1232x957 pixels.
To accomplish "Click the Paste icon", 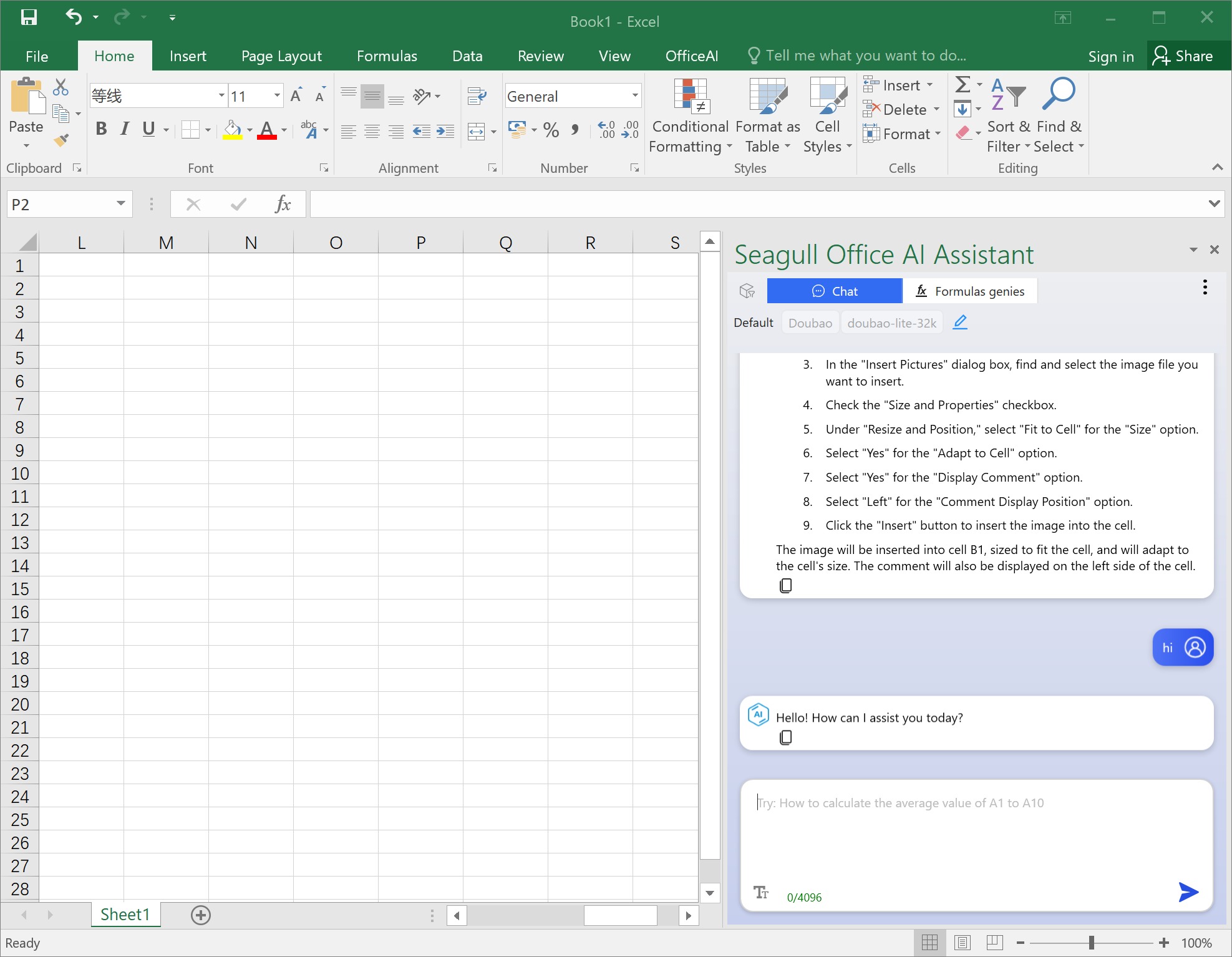I will (27, 96).
